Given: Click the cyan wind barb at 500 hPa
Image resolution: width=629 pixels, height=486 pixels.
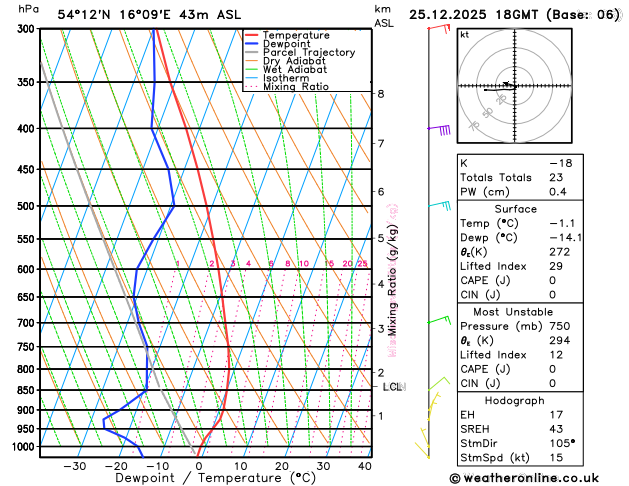Looking at the screenshot, I should (x=439, y=205).
